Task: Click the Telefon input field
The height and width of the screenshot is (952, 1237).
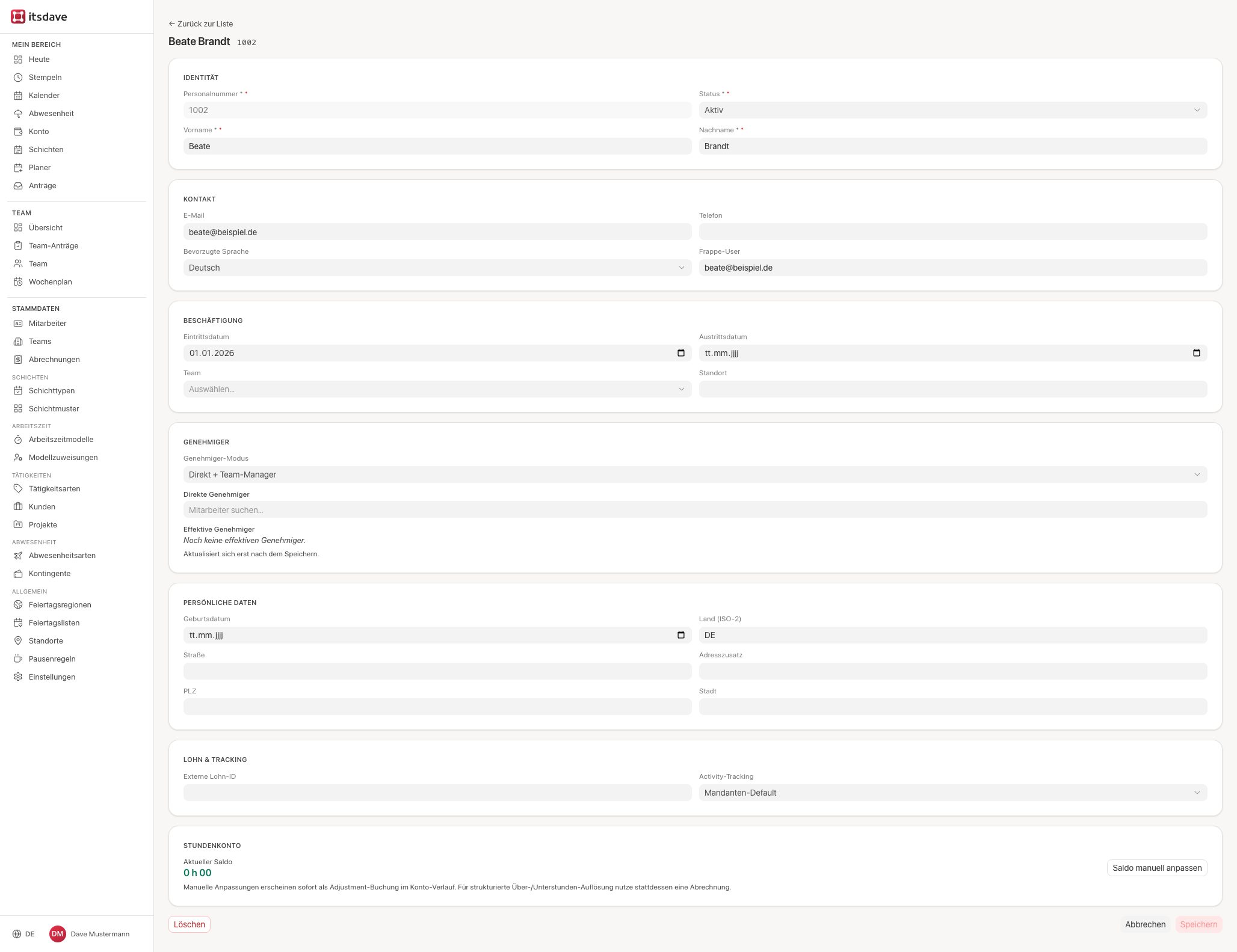Action: pyautogui.click(x=953, y=232)
